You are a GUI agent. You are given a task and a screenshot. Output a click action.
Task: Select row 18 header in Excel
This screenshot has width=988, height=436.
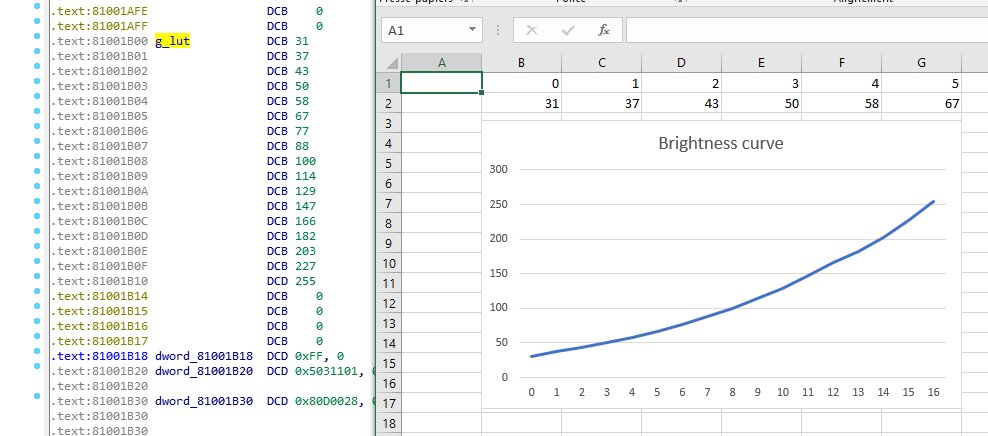(x=389, y=423)
